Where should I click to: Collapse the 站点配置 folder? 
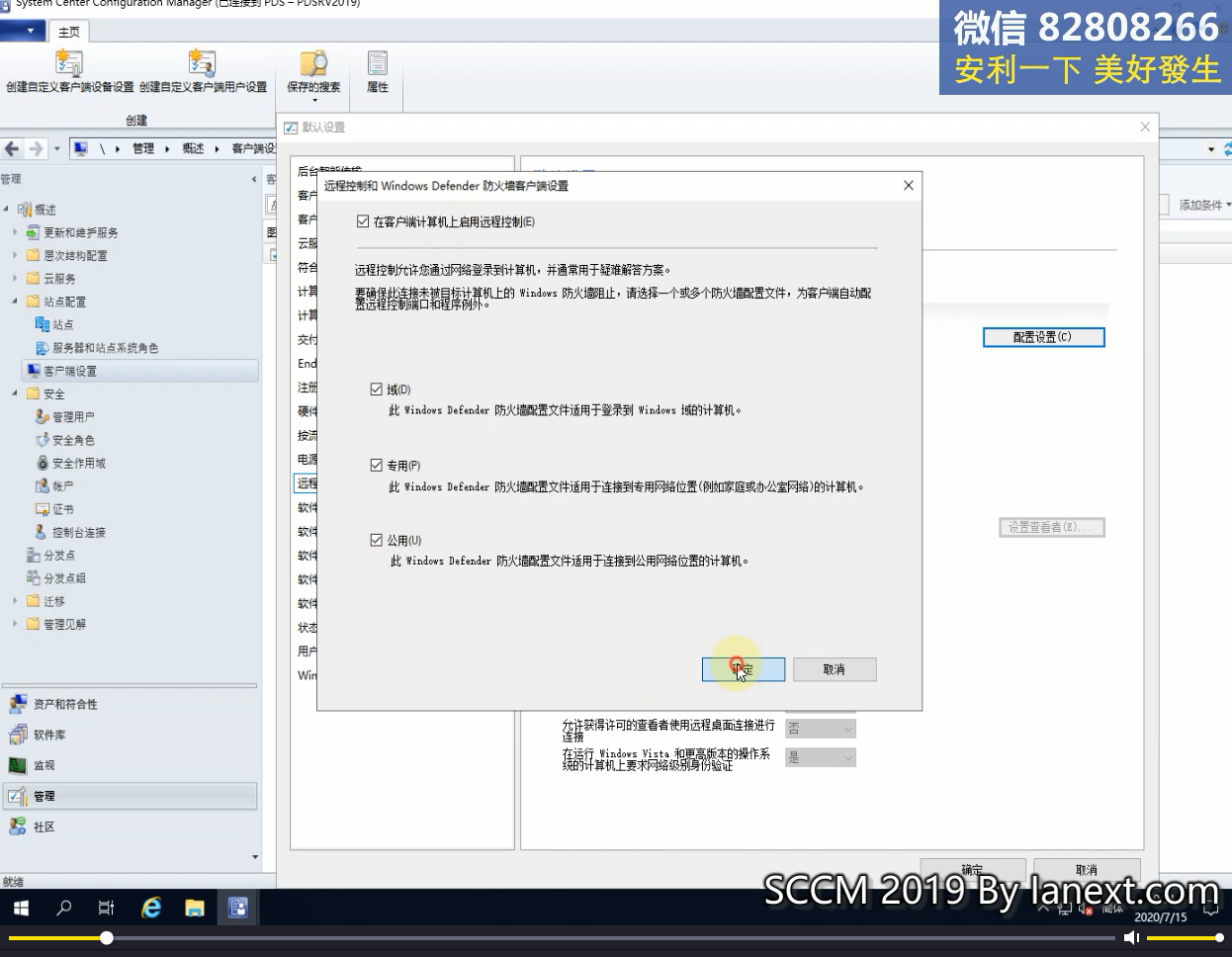click(x=15, y=302)
